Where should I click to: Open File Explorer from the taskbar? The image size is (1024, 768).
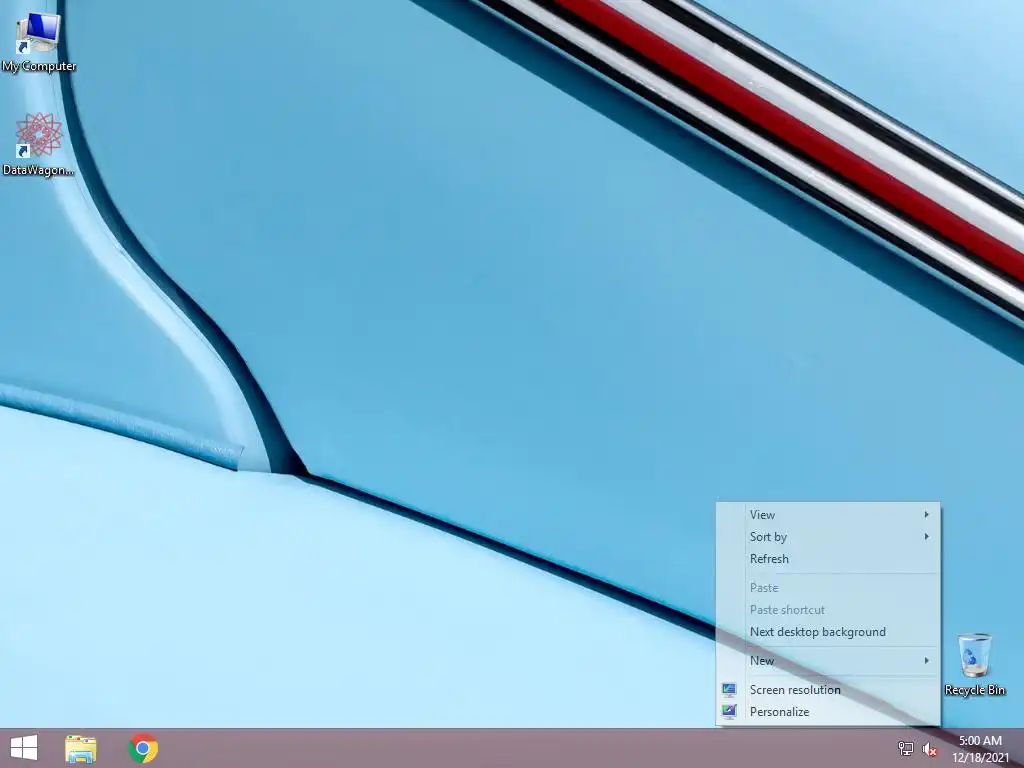pos(81,748)
